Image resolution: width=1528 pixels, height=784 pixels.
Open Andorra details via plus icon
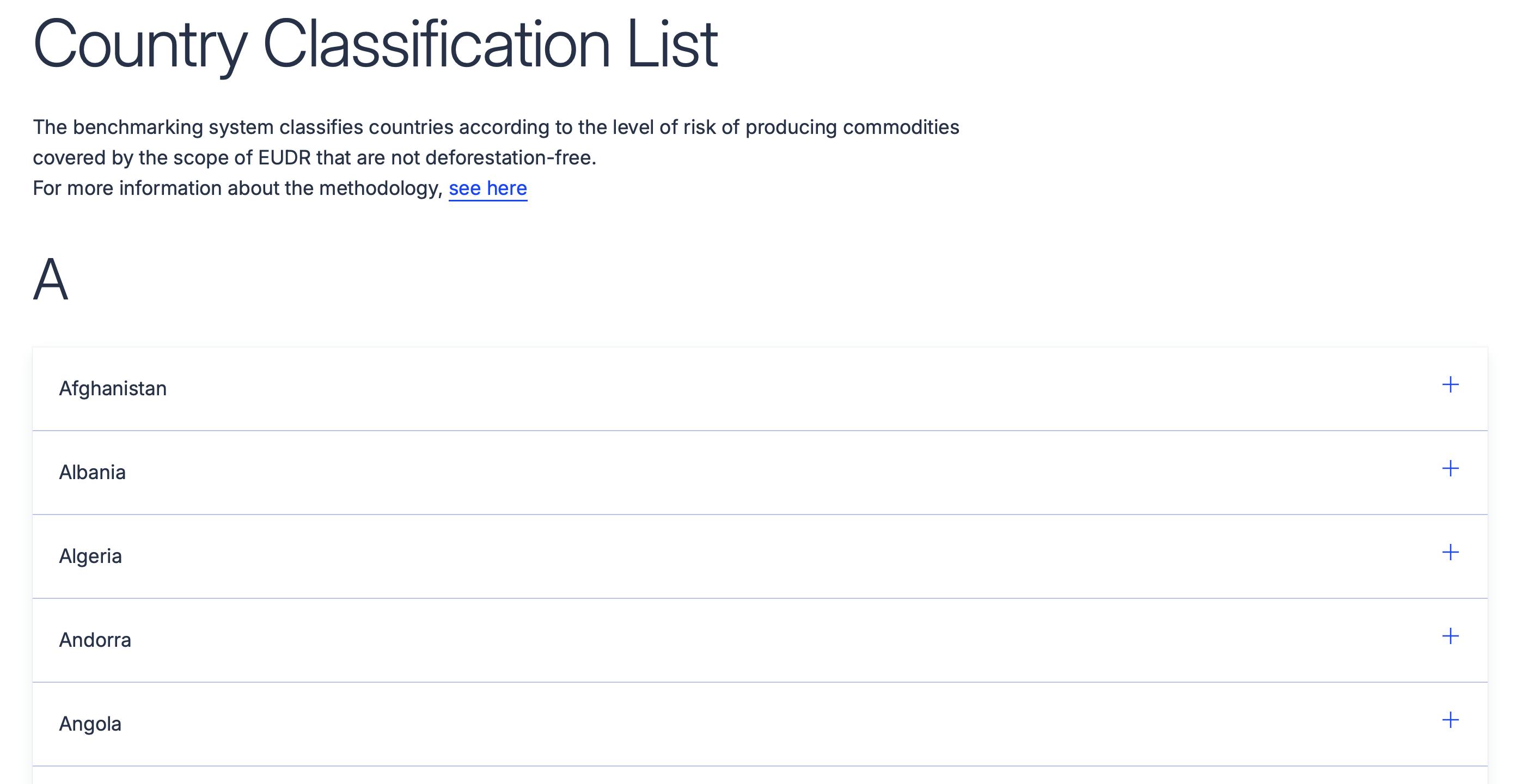1450,636
